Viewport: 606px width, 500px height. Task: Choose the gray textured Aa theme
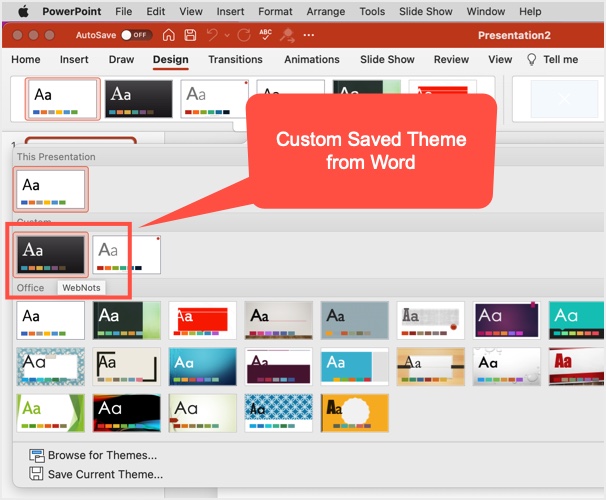click(431, 321)
